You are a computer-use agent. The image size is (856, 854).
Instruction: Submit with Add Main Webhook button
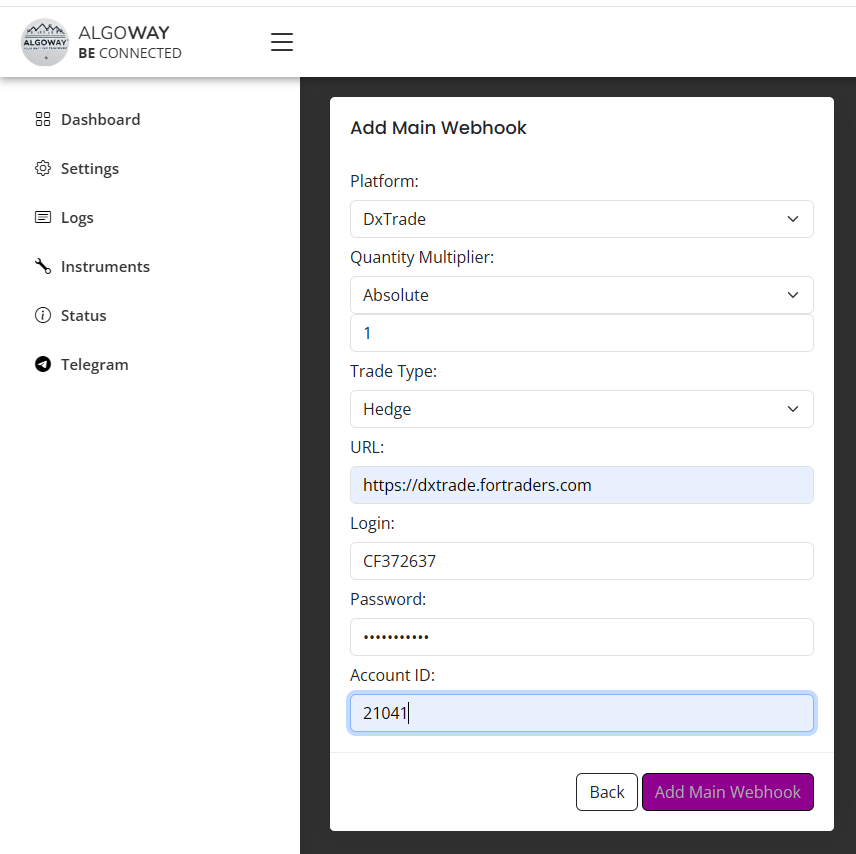(x=728, y=792)
